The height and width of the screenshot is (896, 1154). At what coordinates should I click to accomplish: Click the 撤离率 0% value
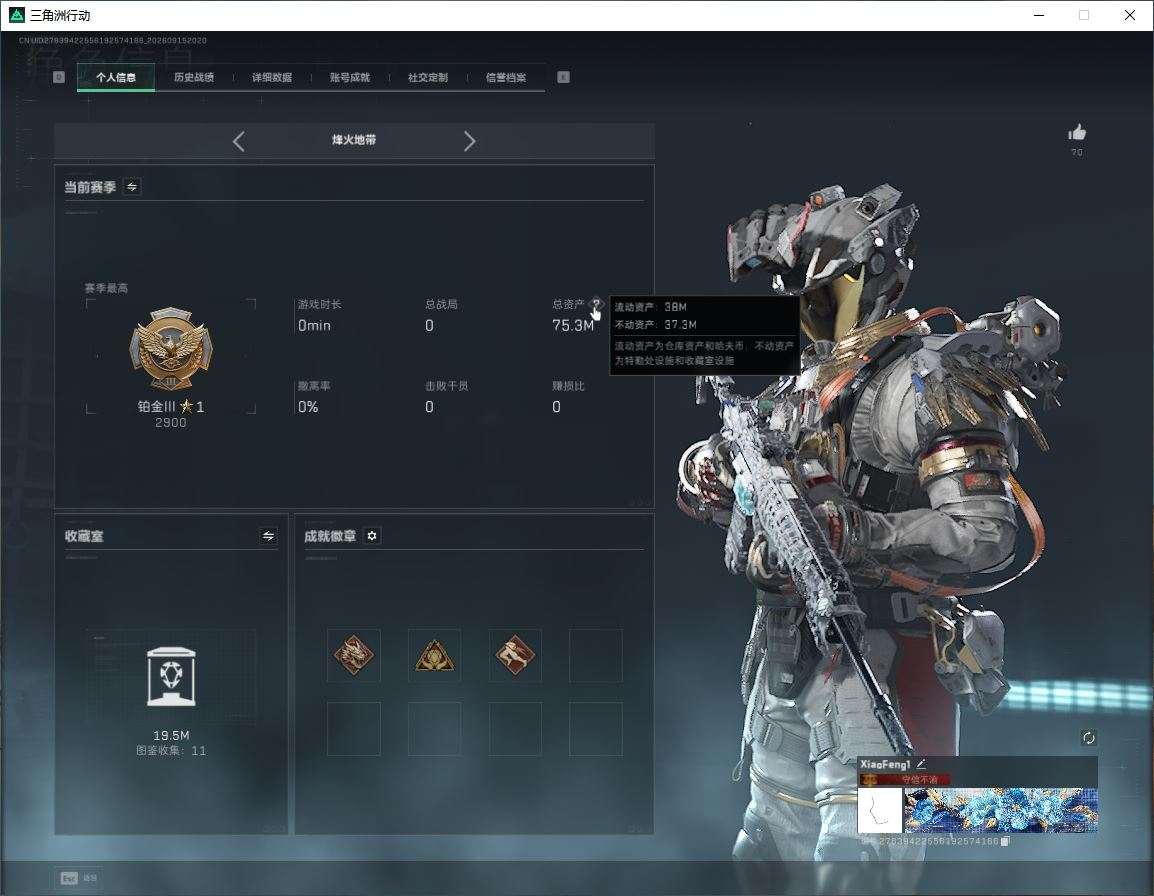[308, 406]
